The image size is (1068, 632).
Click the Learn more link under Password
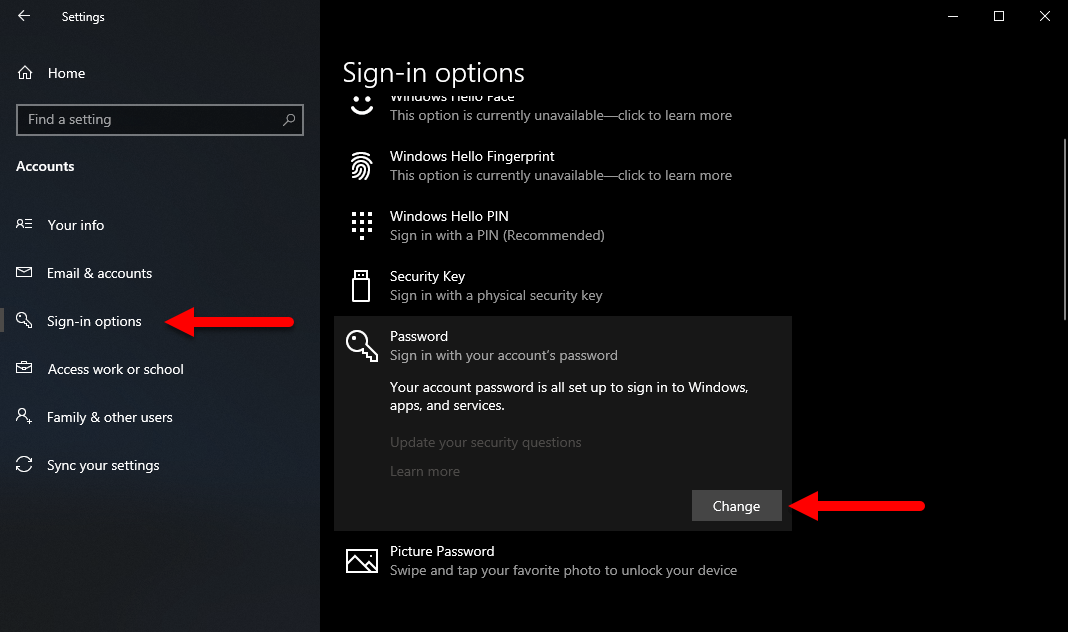click(x=425, y=471)
